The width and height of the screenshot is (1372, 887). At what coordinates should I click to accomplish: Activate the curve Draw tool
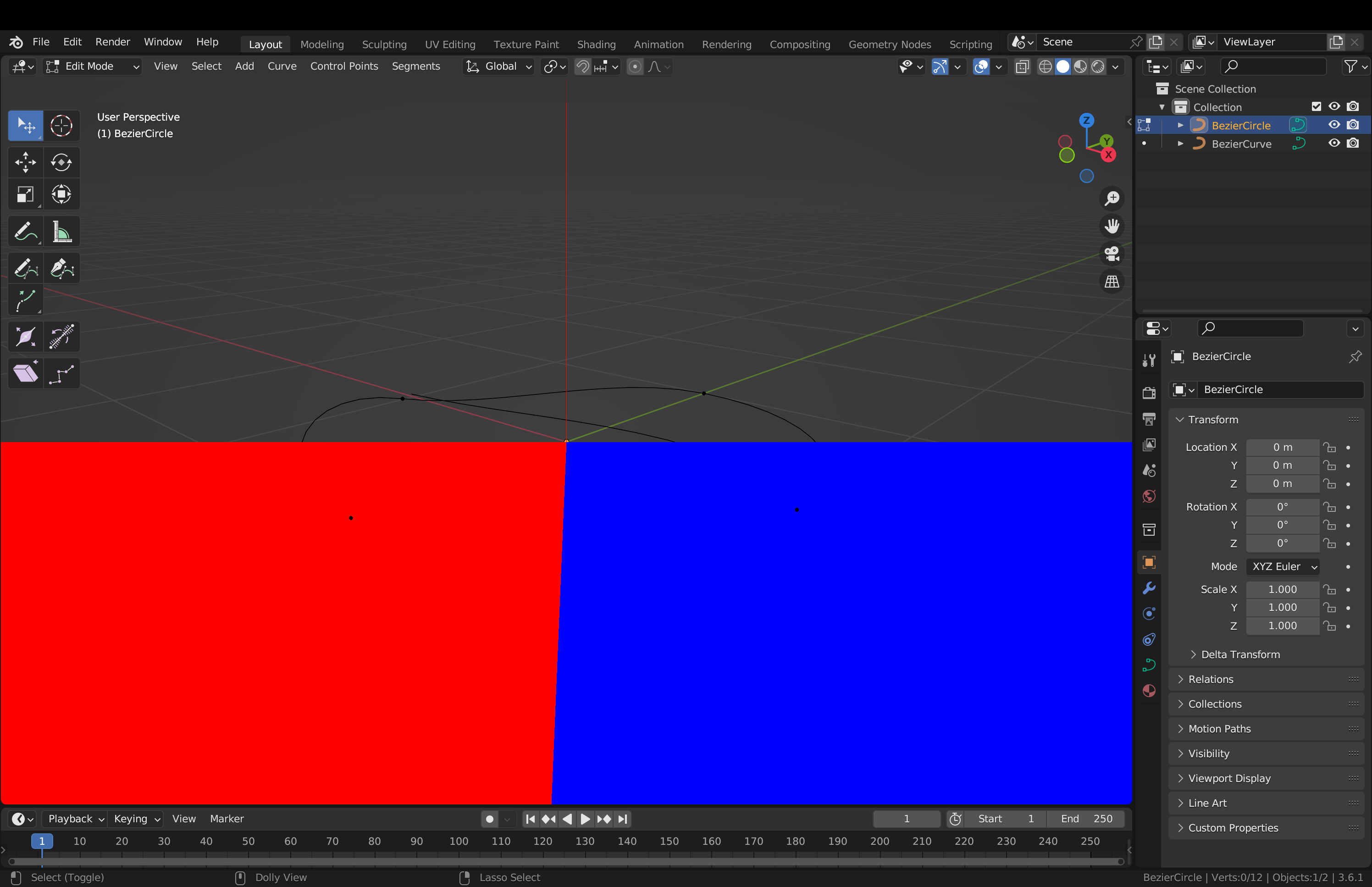coord(25,268)
